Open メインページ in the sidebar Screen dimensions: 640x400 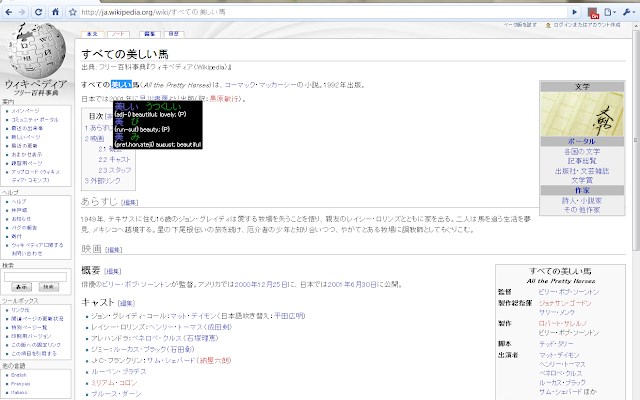pyautogui.click(x=25, y=111)
